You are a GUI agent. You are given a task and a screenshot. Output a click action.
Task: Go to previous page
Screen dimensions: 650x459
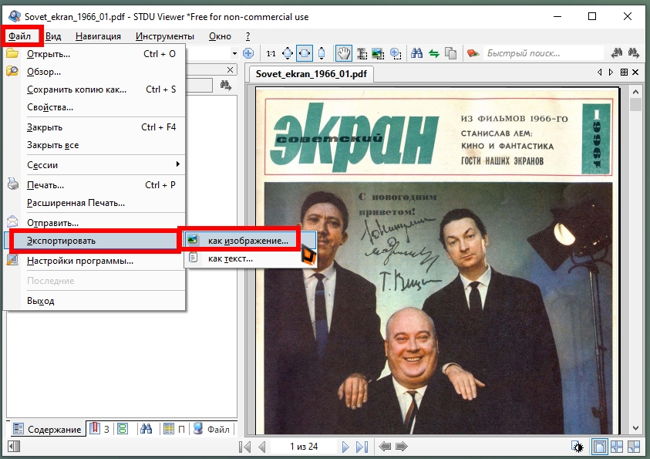[x=262, y=447]
